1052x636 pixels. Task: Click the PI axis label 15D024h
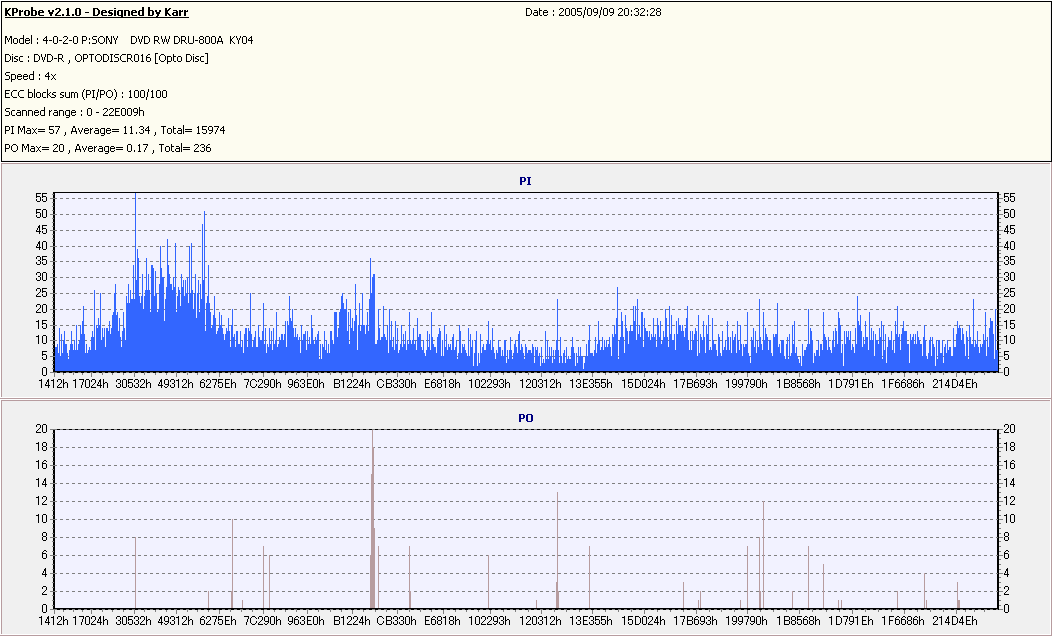click(643, 384)
